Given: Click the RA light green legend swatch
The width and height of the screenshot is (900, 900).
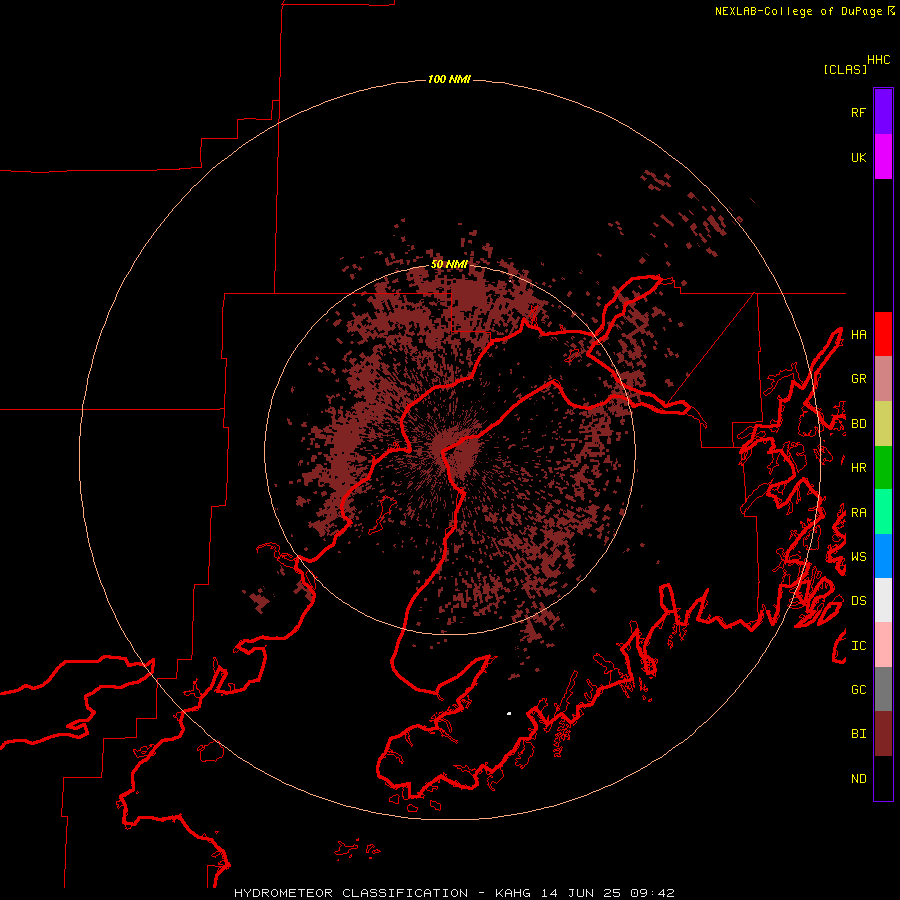Looking at the screenshot, I should [x=883, y=512].
